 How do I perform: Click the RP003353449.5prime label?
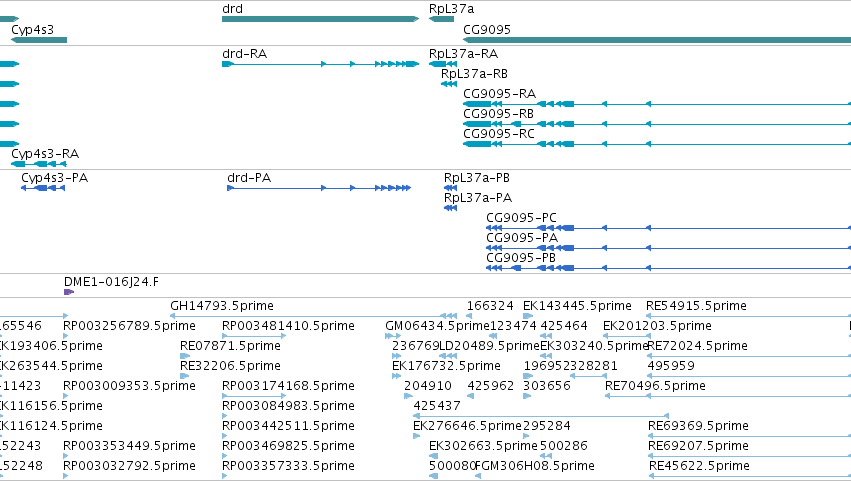[129, 447]
